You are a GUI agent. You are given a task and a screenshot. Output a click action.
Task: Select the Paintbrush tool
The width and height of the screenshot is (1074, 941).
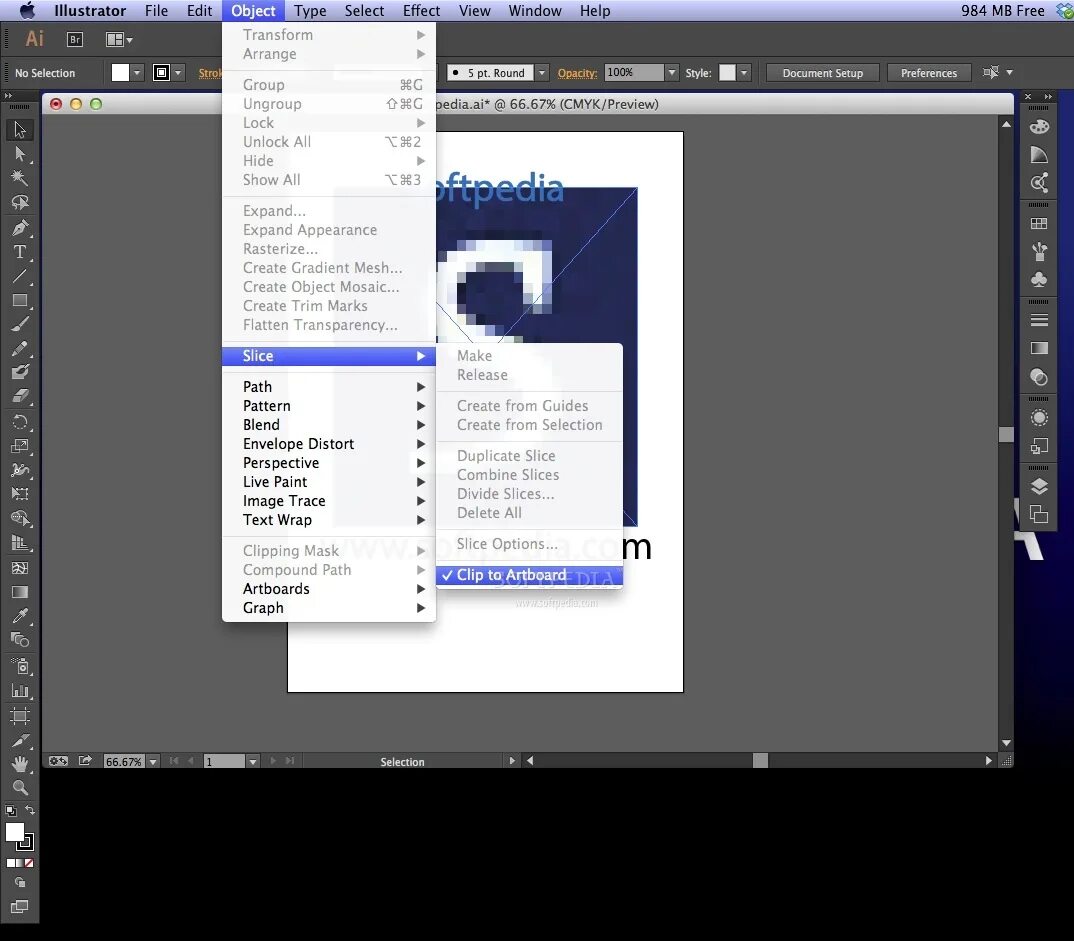point(20,324)
